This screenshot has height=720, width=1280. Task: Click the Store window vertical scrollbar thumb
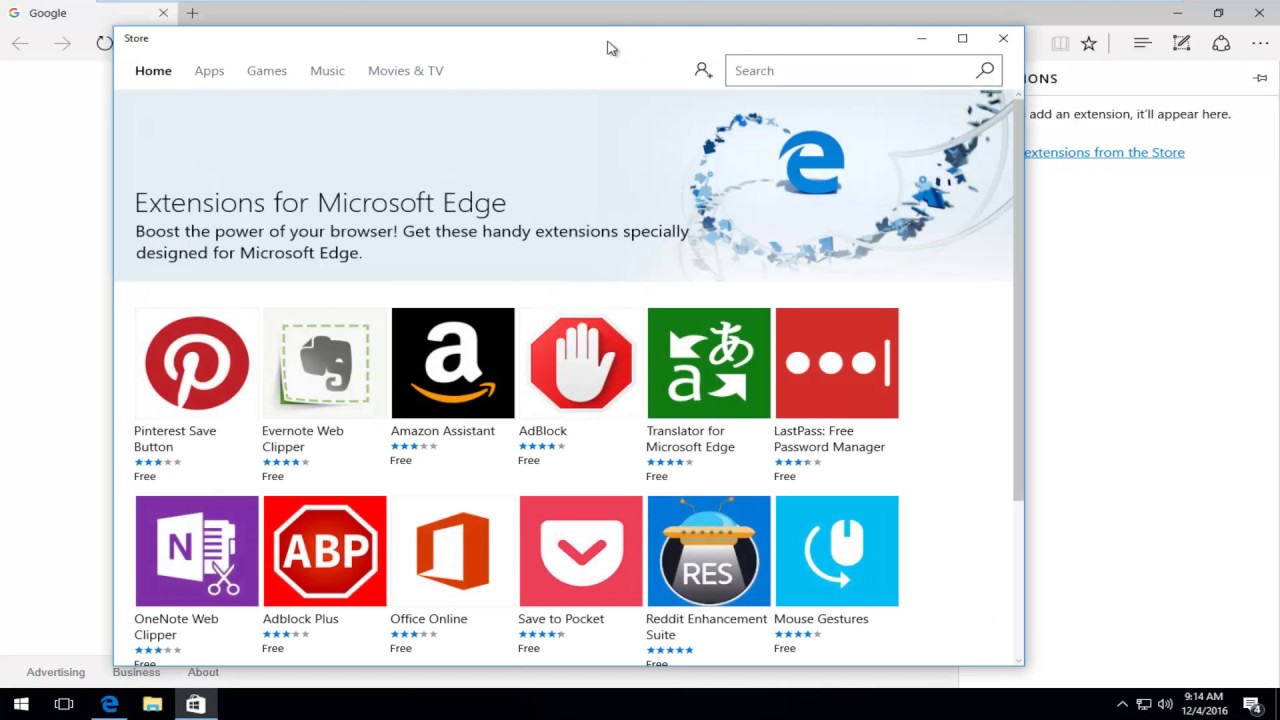(1018, 300)
